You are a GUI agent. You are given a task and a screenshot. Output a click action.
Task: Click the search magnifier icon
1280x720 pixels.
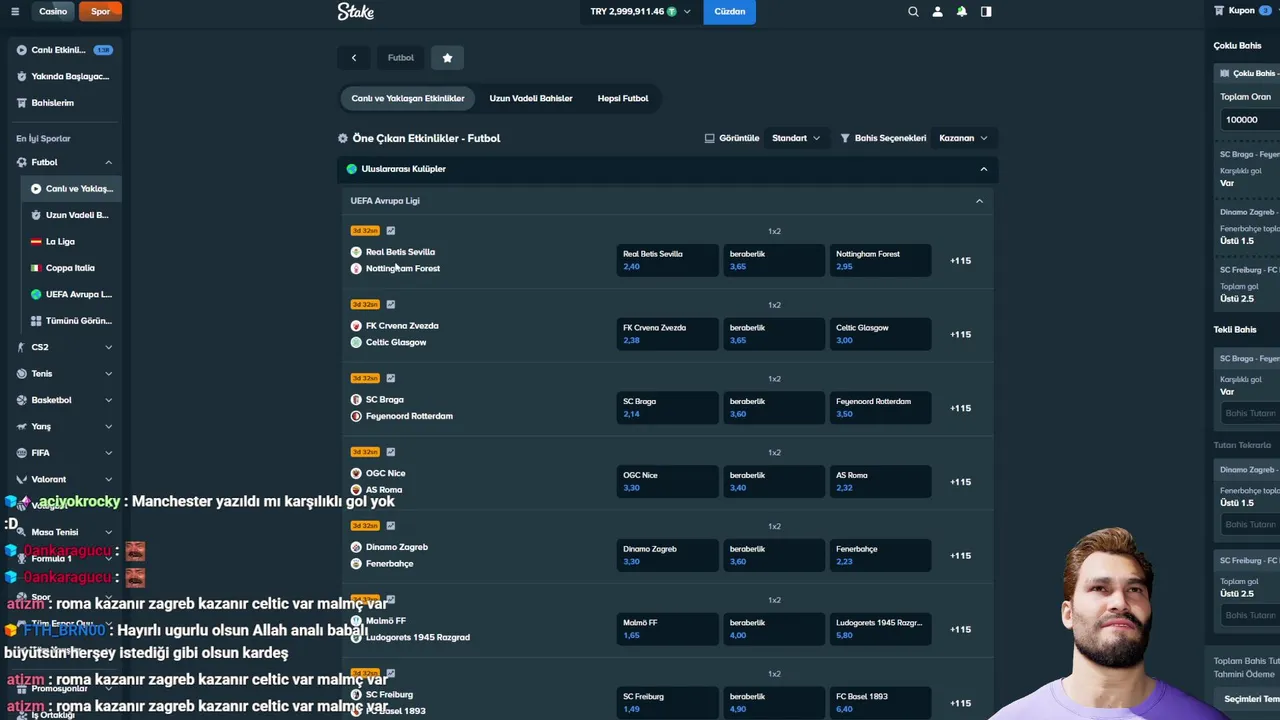click(x=913, y=12)
